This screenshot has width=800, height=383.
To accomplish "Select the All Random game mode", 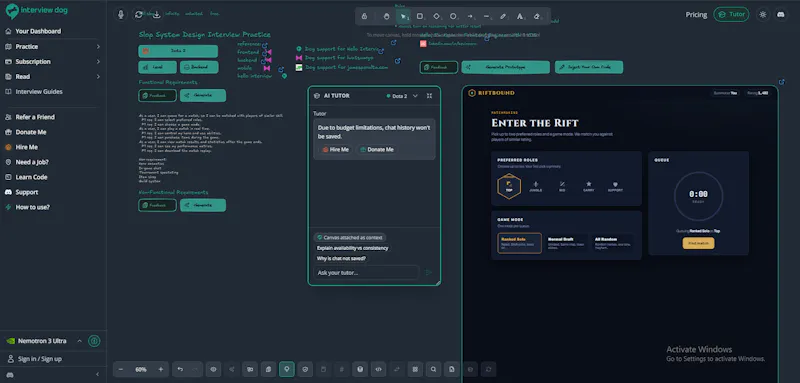I will point(613,243).
